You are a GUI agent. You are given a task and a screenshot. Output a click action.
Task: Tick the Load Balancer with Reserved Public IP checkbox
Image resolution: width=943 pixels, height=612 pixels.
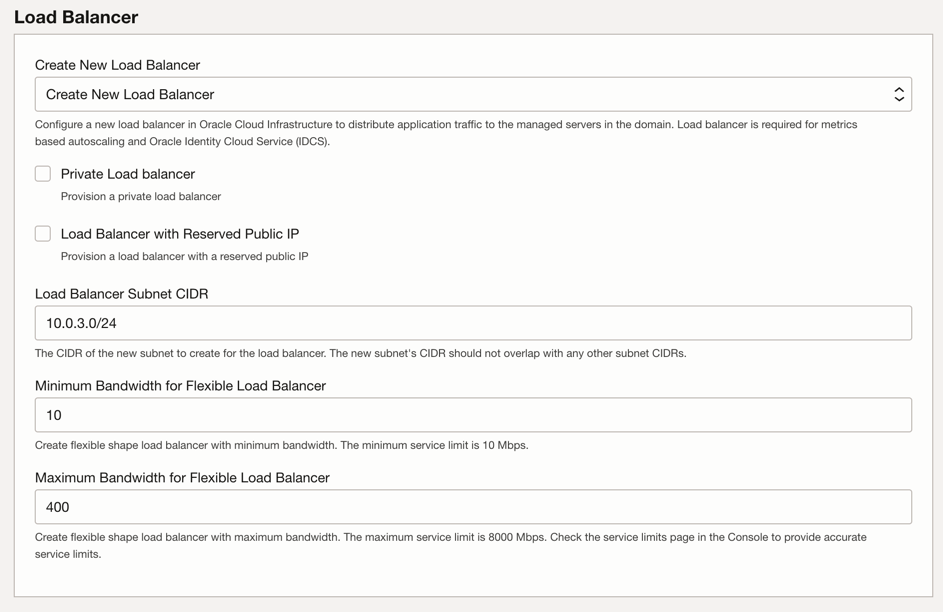43,234
